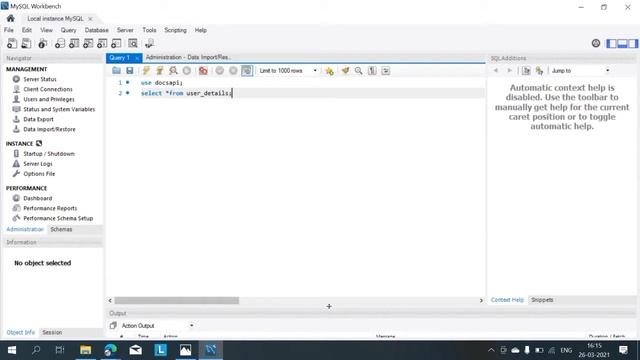Close the Query 1 tab

coord(137,58)
